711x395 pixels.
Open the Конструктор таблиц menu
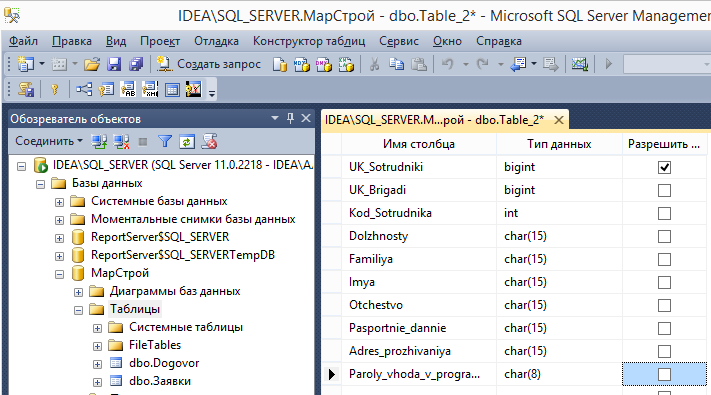pyautogui.click(x=309, y=41)
